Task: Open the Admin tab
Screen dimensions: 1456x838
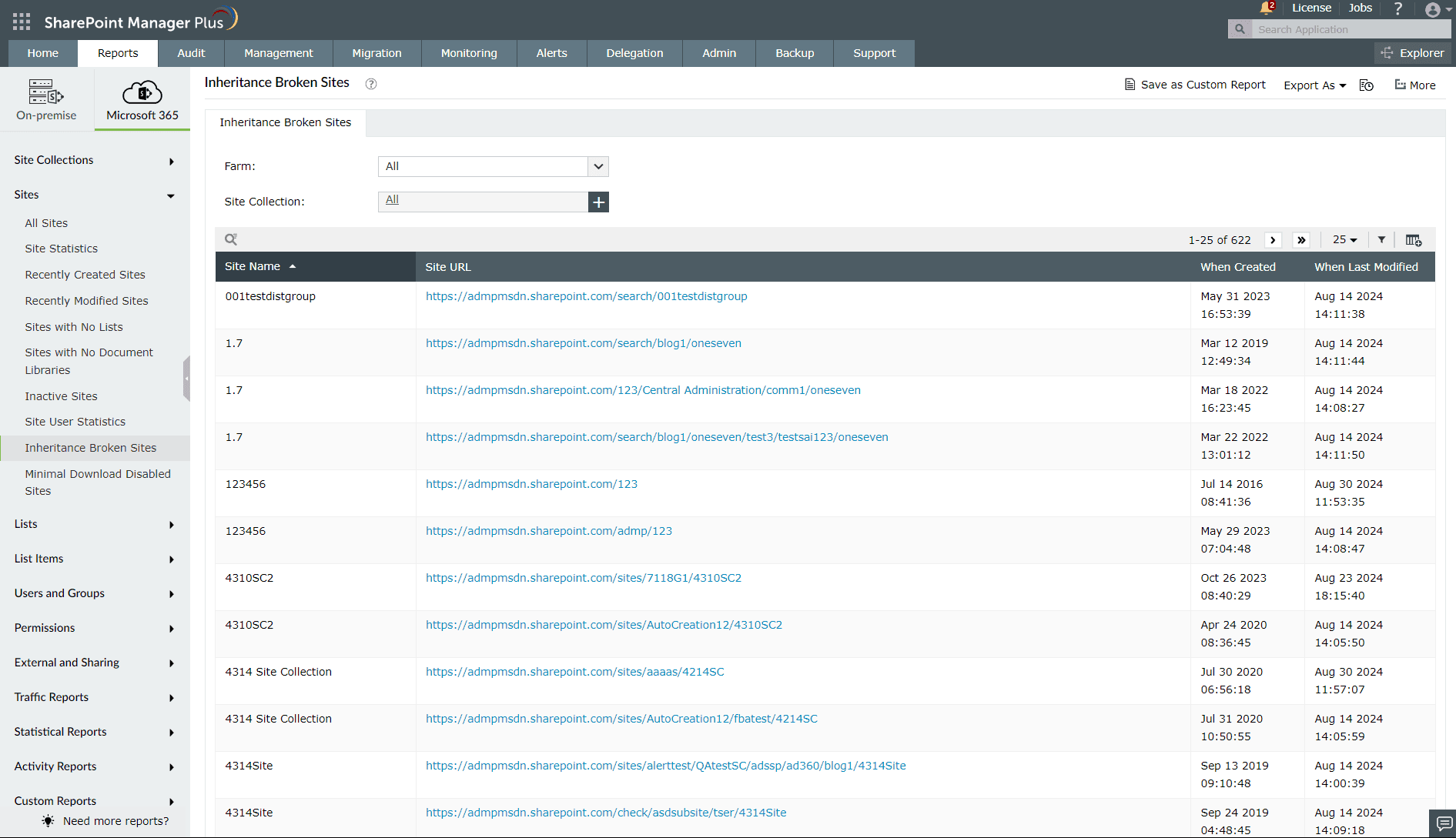Action: 719,53
